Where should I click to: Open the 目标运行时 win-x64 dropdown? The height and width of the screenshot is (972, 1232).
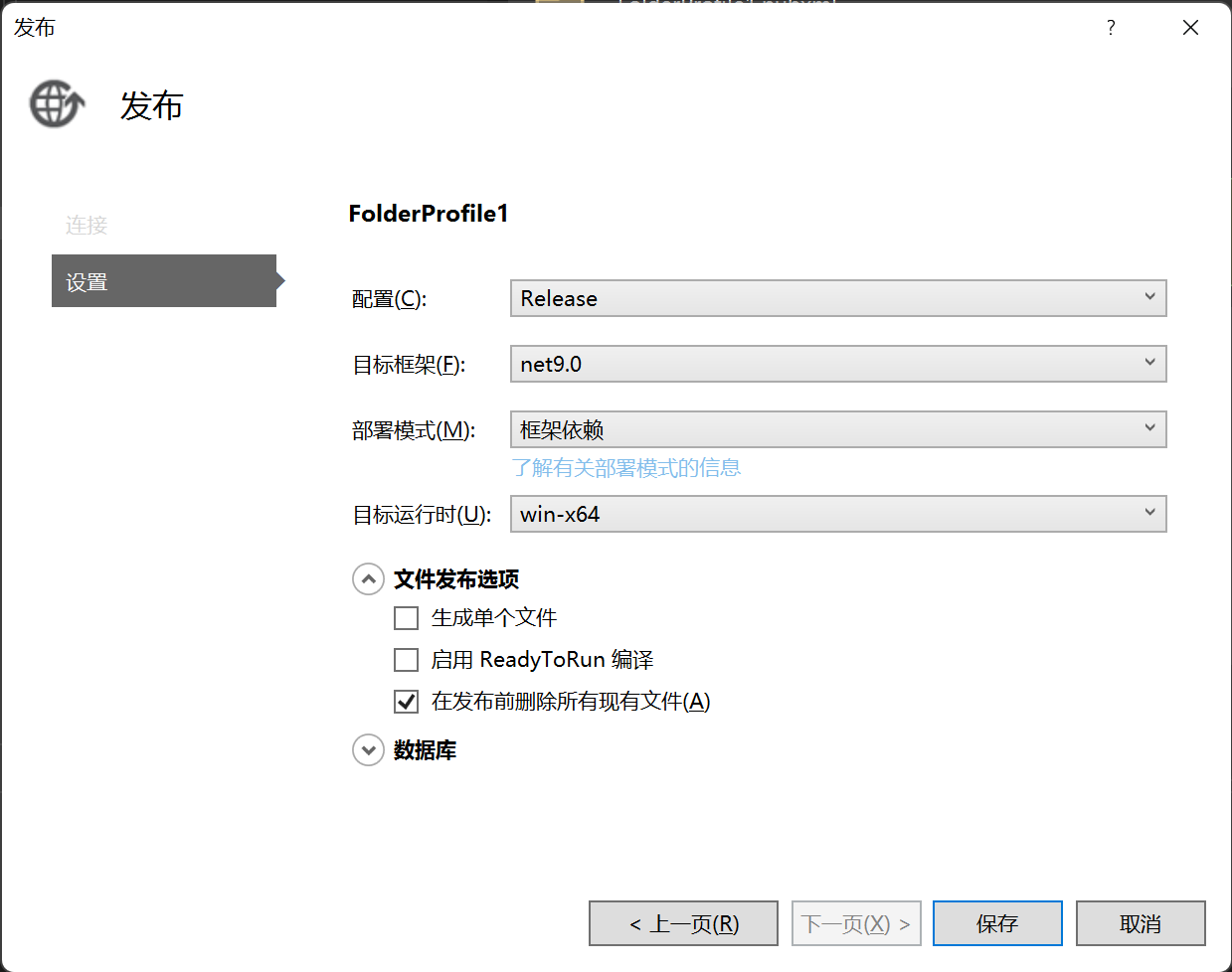coord(837,514)
